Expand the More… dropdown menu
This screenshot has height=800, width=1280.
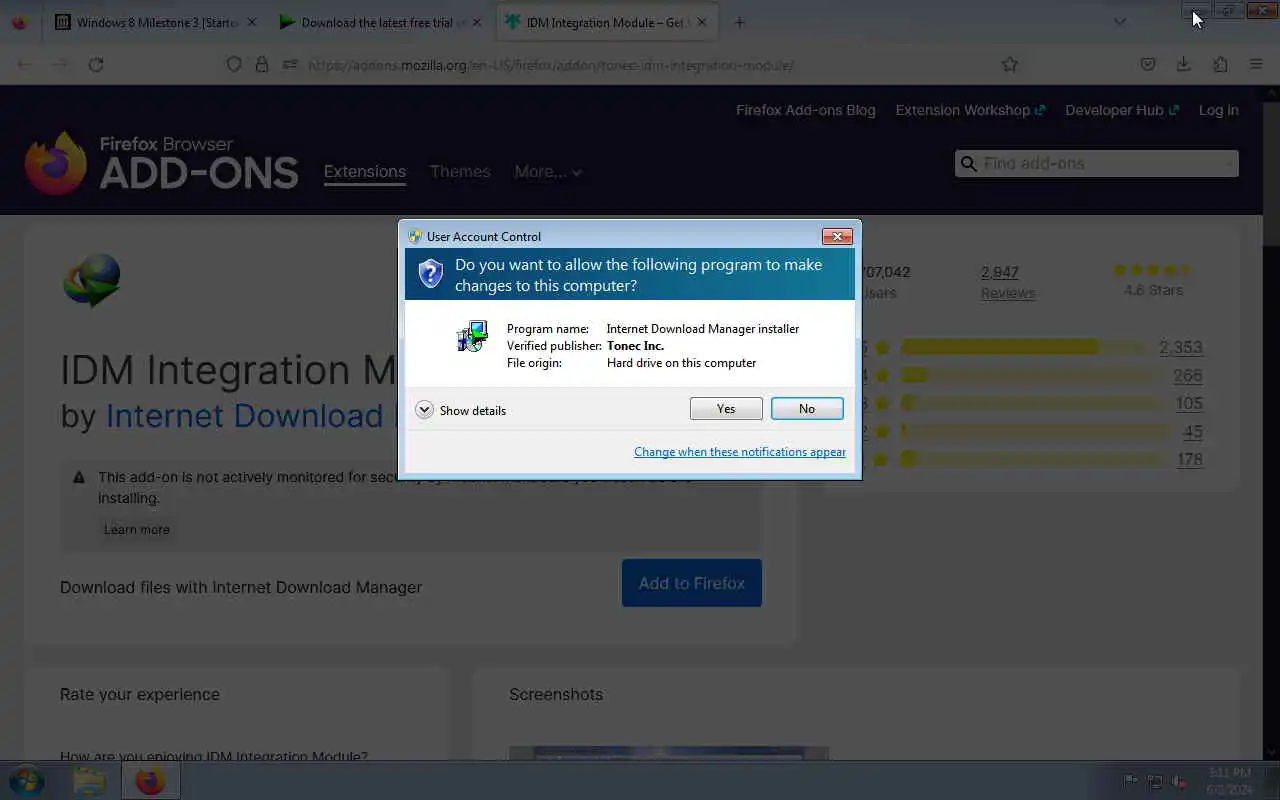(548, 171)
